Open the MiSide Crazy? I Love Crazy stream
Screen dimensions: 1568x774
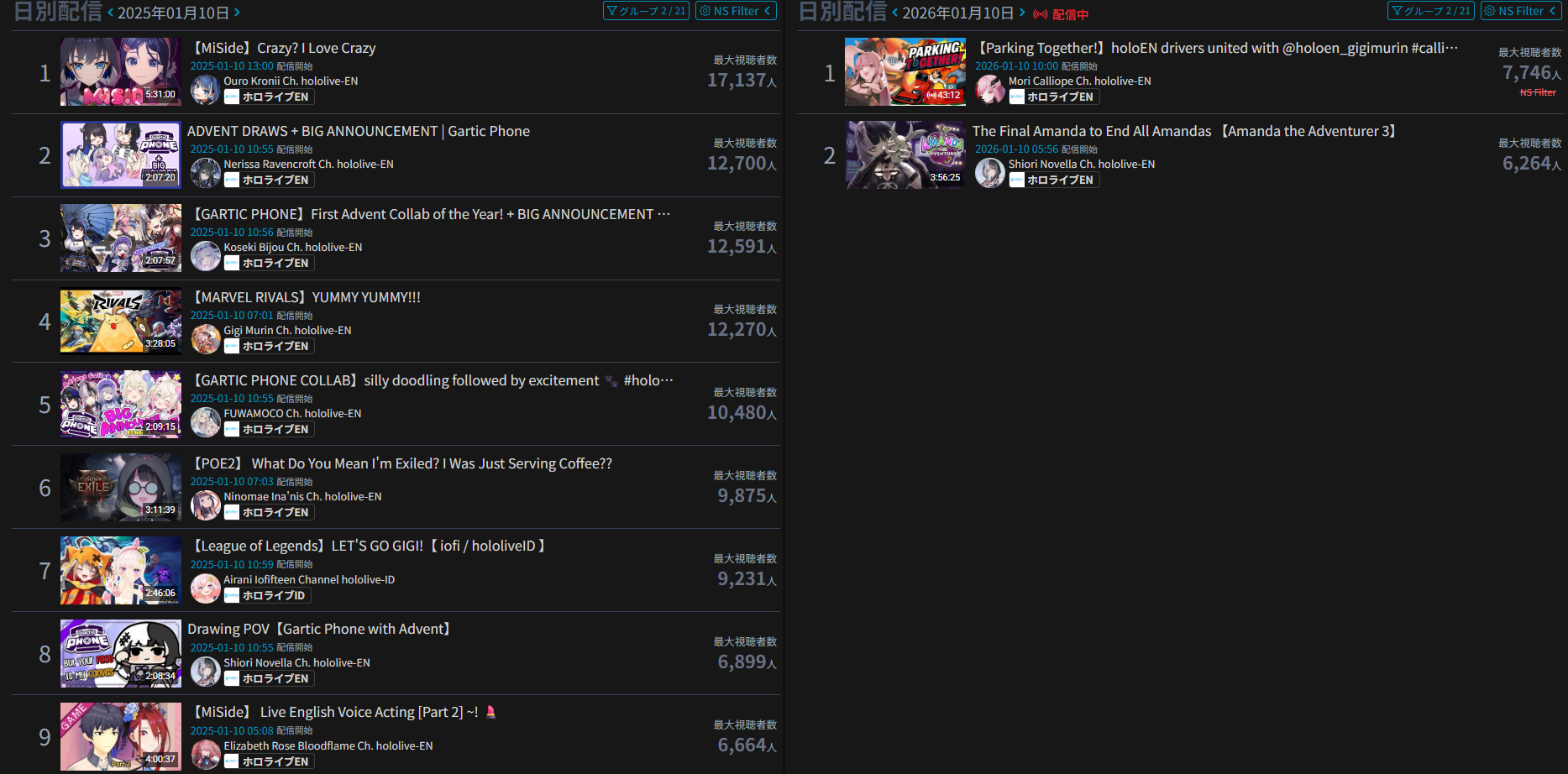(282, 48)
